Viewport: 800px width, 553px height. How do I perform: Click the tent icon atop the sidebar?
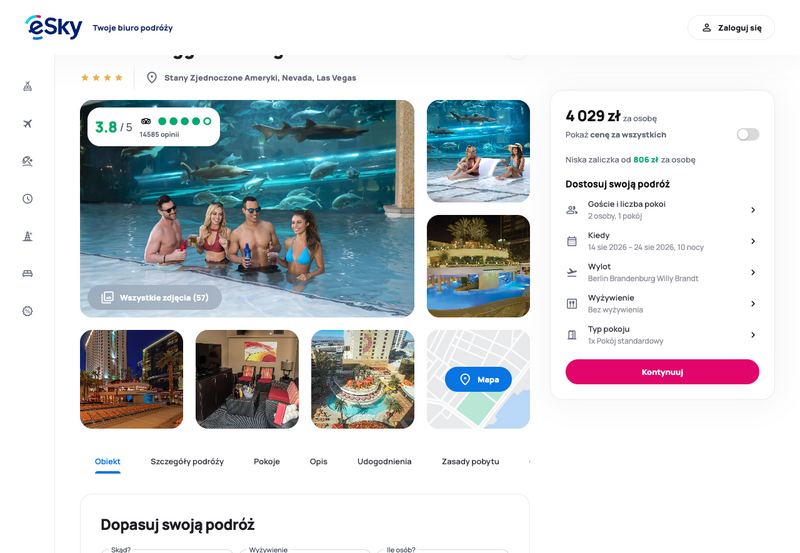pyautogui.click(x=28, y=86)
